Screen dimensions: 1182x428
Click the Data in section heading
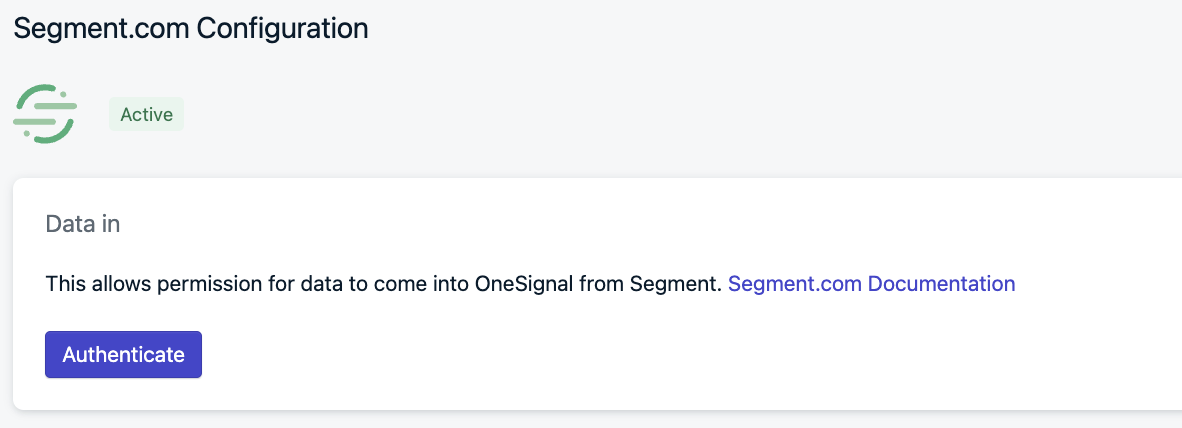point(83,225)
